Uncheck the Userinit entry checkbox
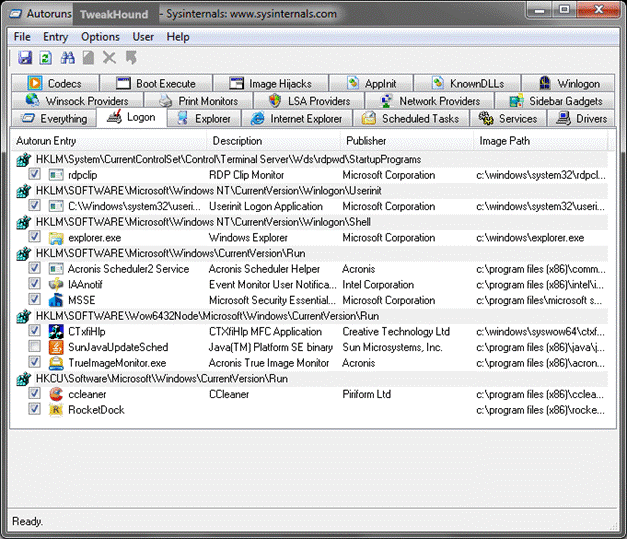 click(34, 205)
